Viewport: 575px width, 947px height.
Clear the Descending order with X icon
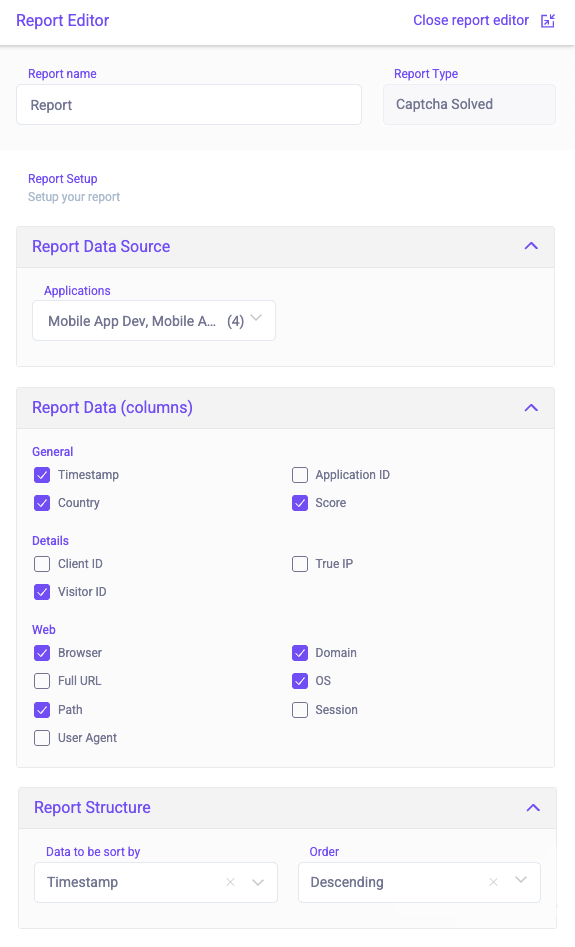[493, 882]
